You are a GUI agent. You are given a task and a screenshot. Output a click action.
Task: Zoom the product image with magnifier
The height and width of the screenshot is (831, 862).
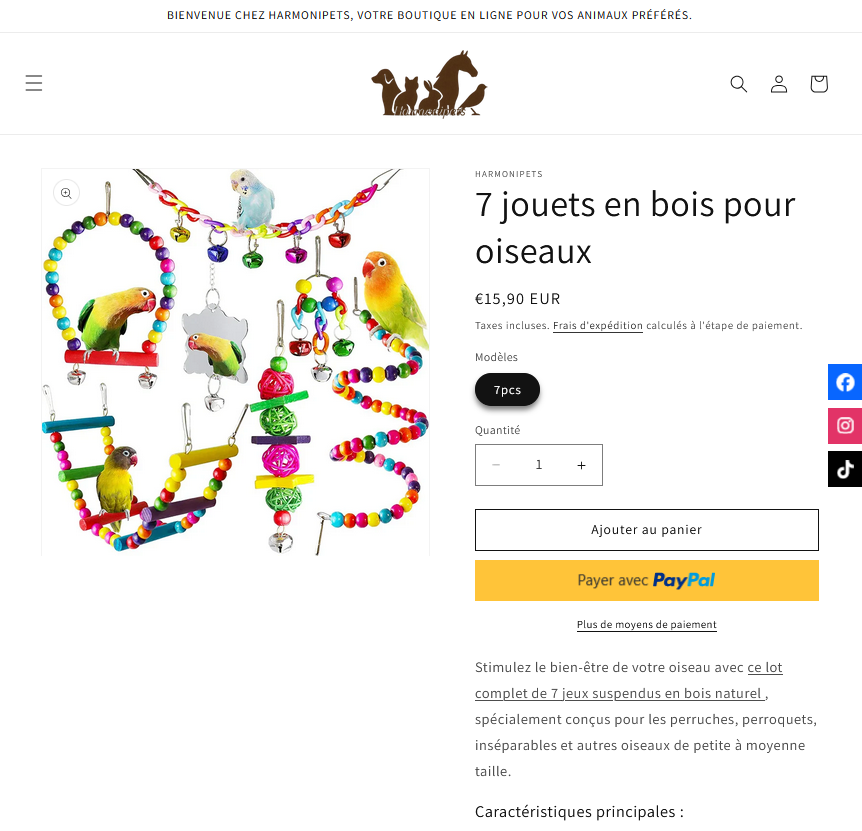[67, 193]
